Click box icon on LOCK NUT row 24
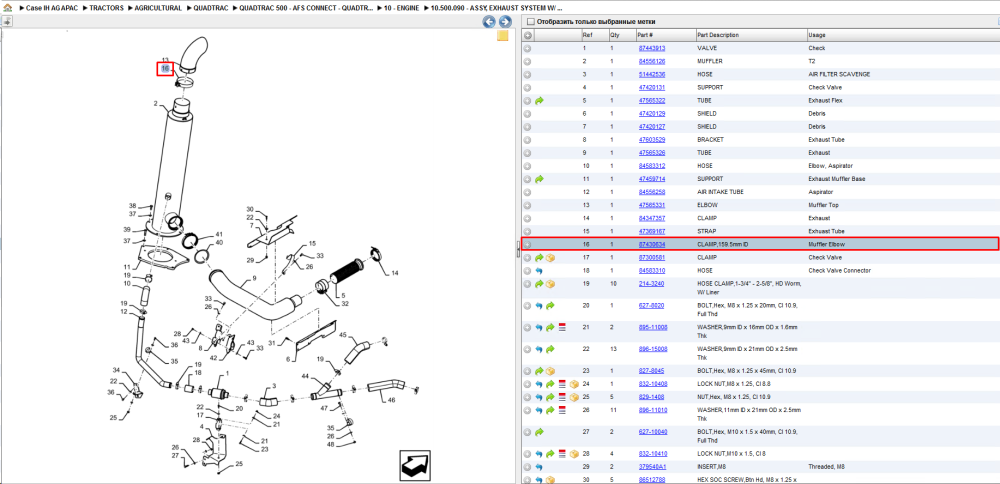The image size is (1000, 484). tap(574, 385)
